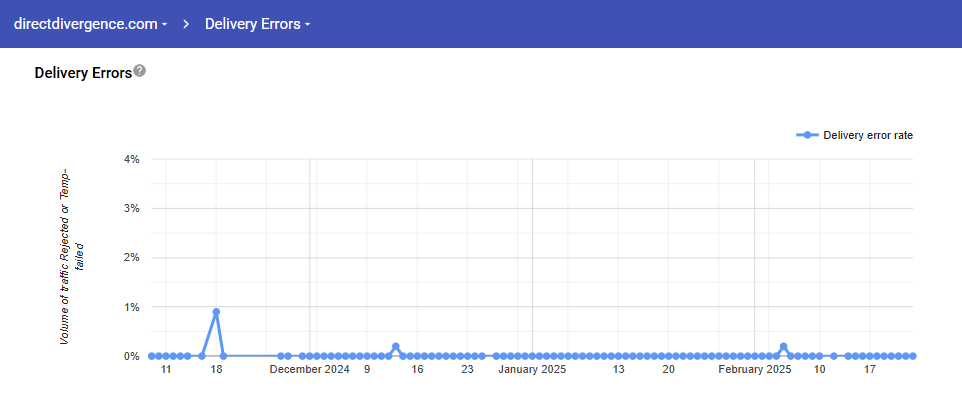Screen dimensions: 962x404
Task: Click the blue legend marker icon
Action: [x=806, y=135]
